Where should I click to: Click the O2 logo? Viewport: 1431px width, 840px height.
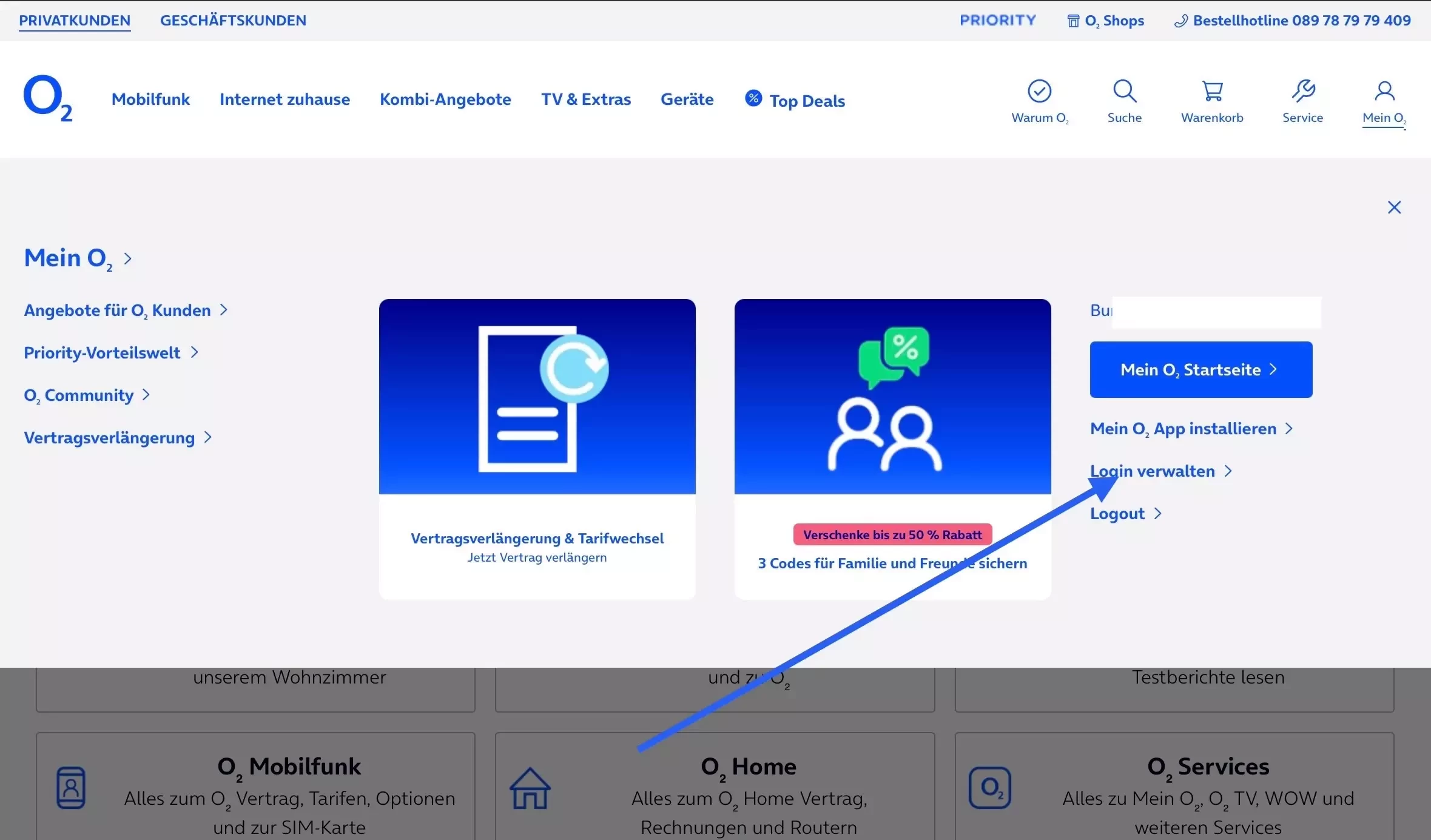coord(47,98)
